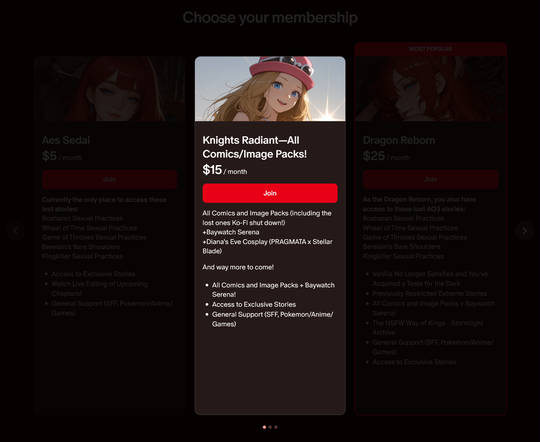The image size is (540, 442).
Task: Open the Aes Sedai tier cover image
Action: pyautogui.click(x=110, y=89)
